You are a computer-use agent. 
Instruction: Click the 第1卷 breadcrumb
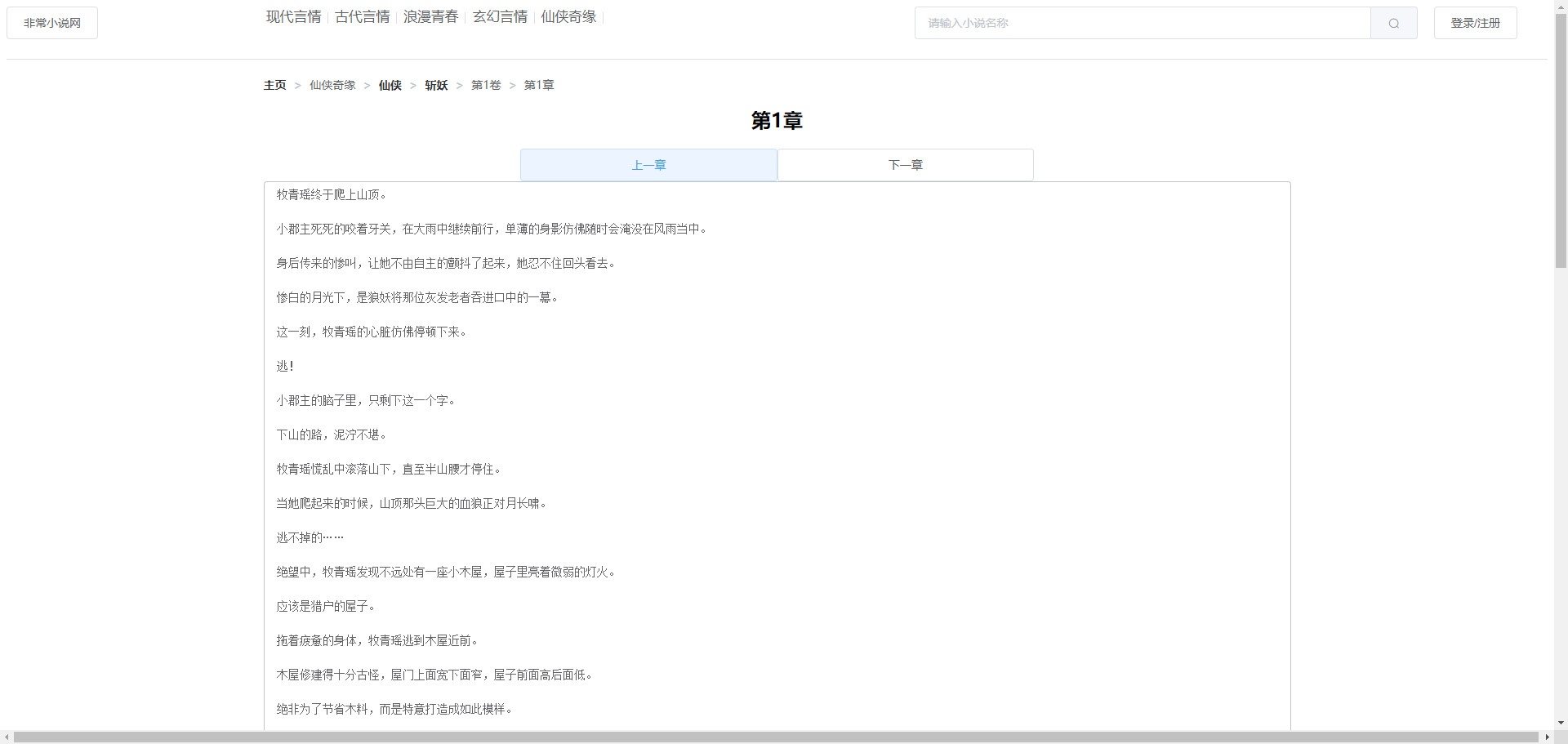point(486,85)
